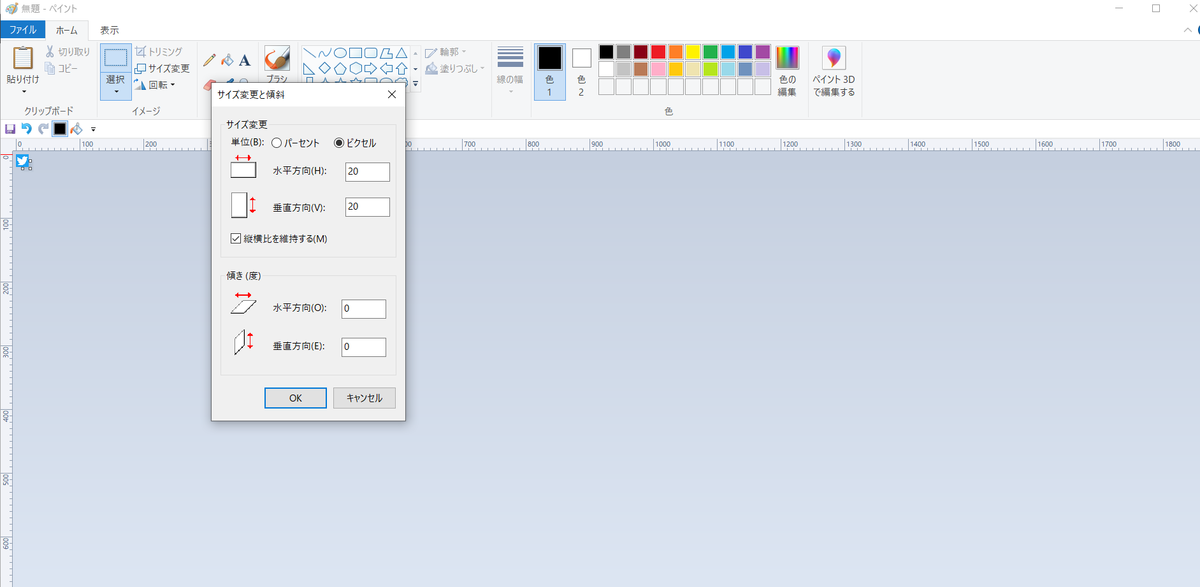Screen dimensions: 1200x587
Task: Open the Line width (線の幅) dropdown
Action: point(510,70)
